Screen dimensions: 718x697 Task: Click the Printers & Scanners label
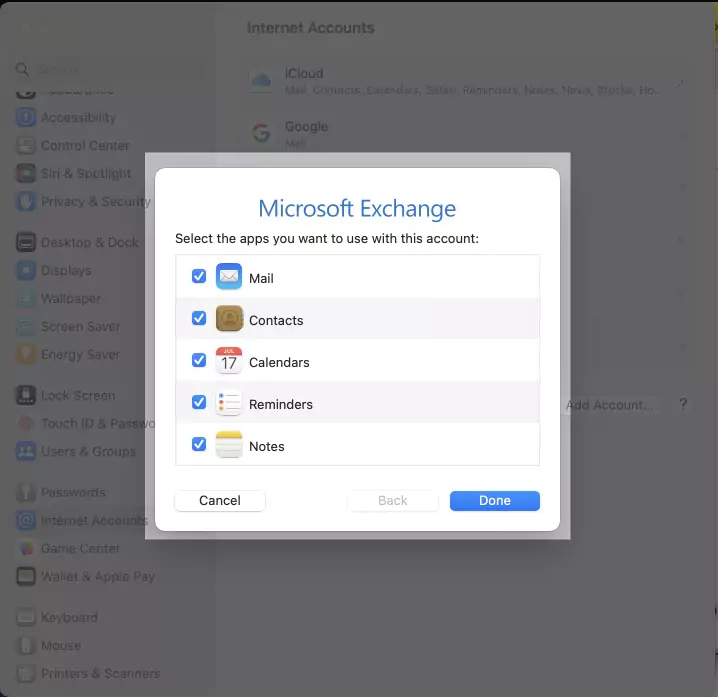101,674
